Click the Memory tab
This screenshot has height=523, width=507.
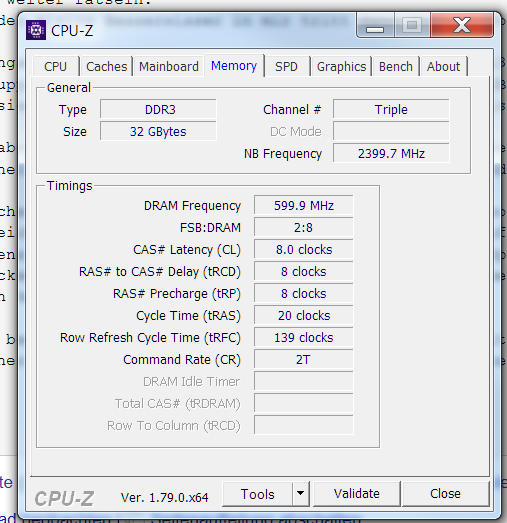coord(234,66)
